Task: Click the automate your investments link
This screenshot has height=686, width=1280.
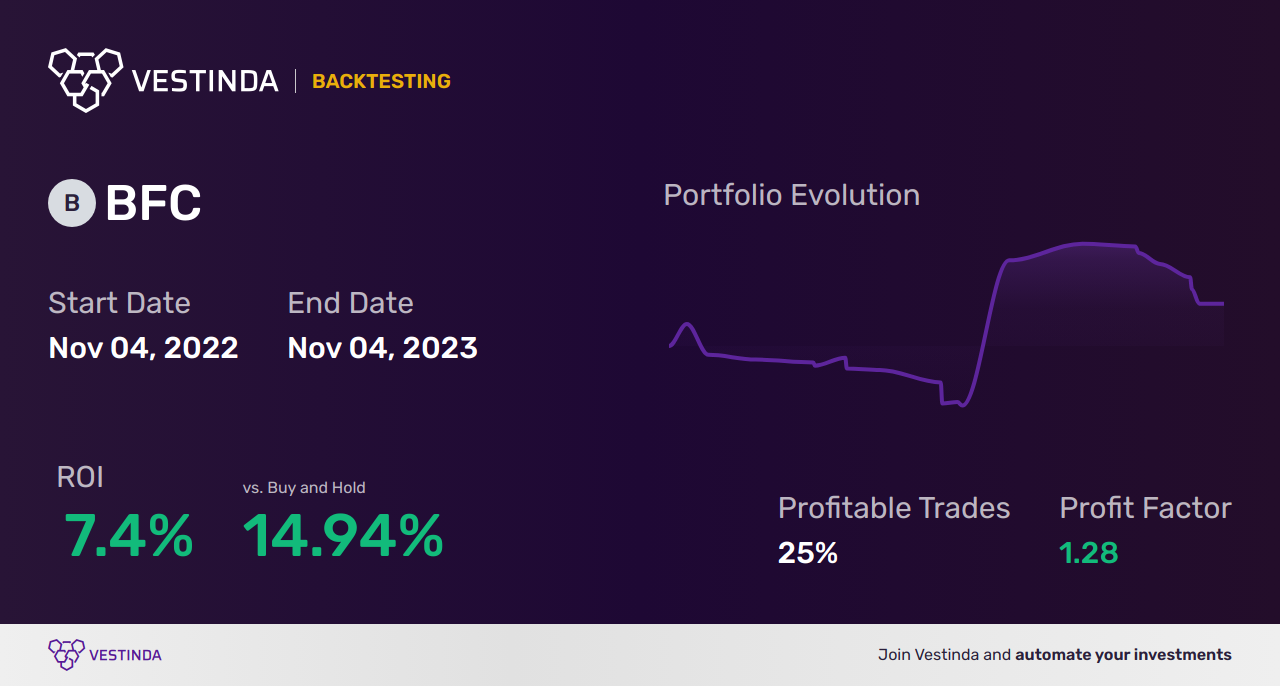Action: click(x=1123, y=655)
